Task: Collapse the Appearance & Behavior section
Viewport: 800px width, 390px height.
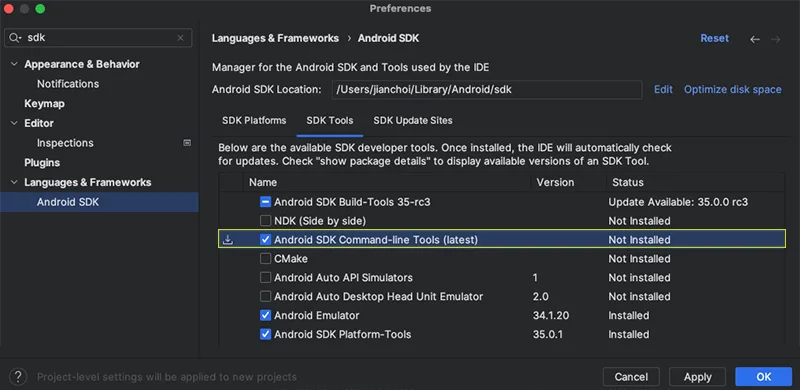Action: (14, 64)
